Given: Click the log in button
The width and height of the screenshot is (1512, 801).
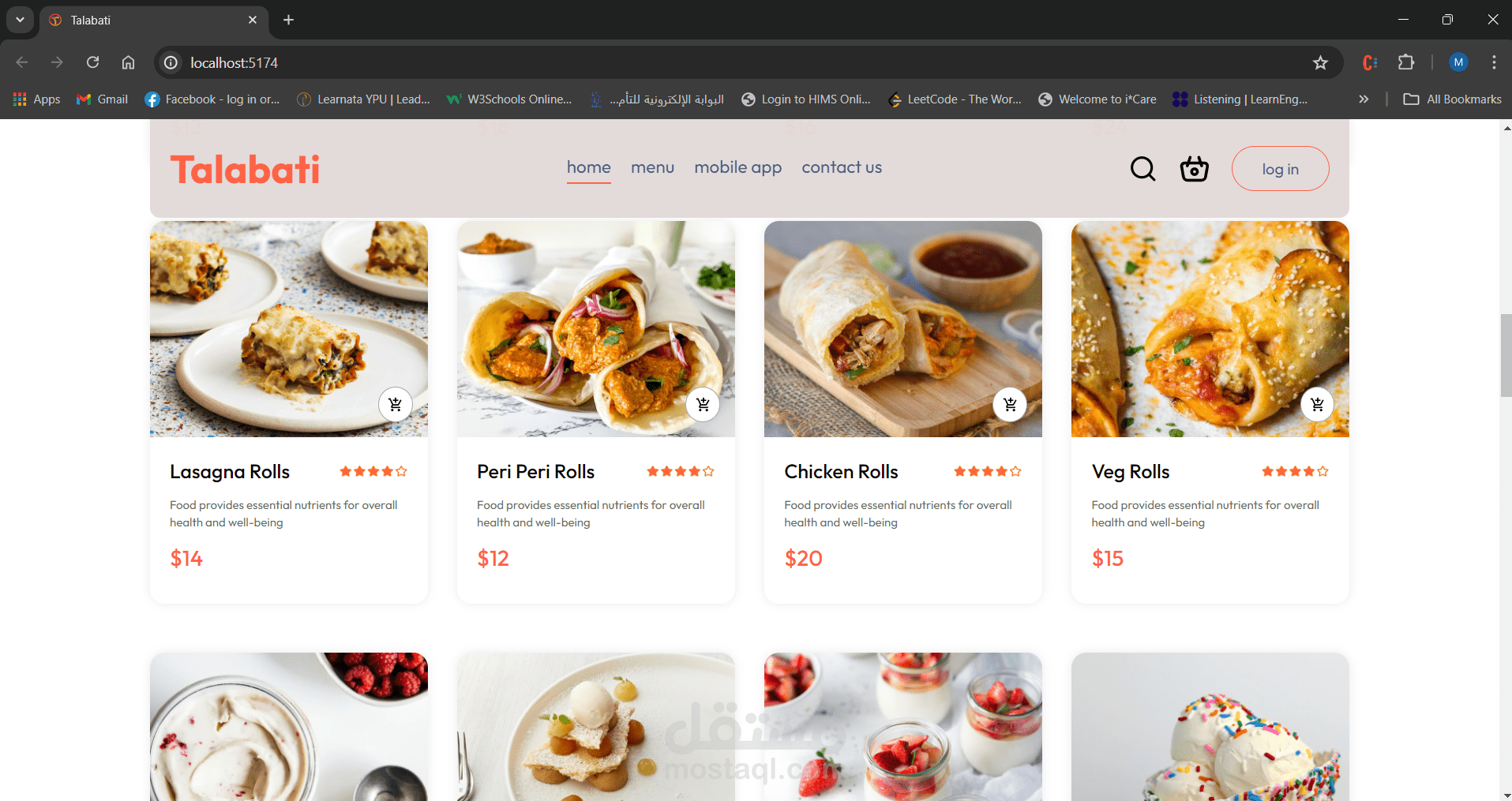Looking at the screenshot, I should point(1281,169).
